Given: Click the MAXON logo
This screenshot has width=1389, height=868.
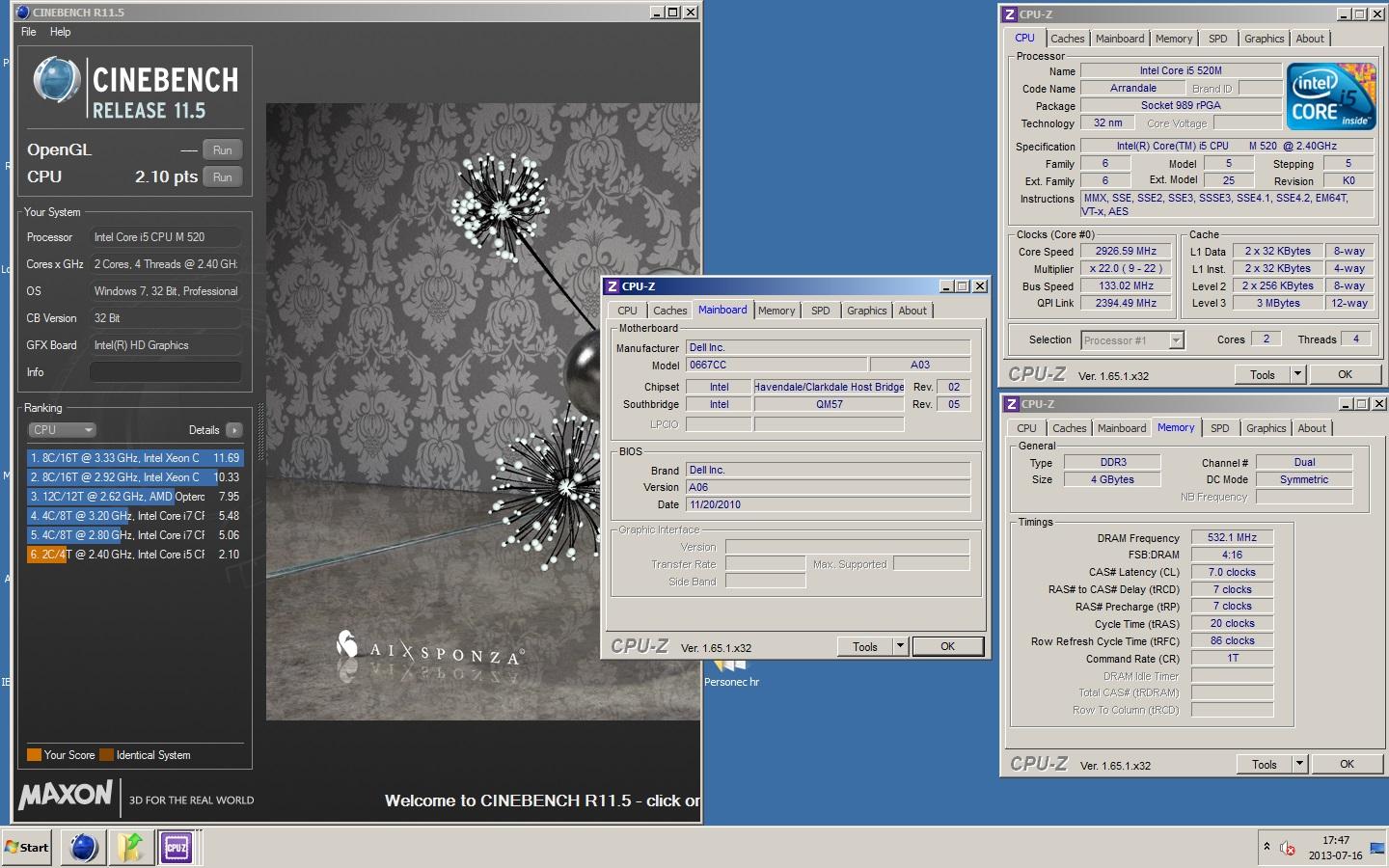Looking at the screenshot, I should [66, 796].
